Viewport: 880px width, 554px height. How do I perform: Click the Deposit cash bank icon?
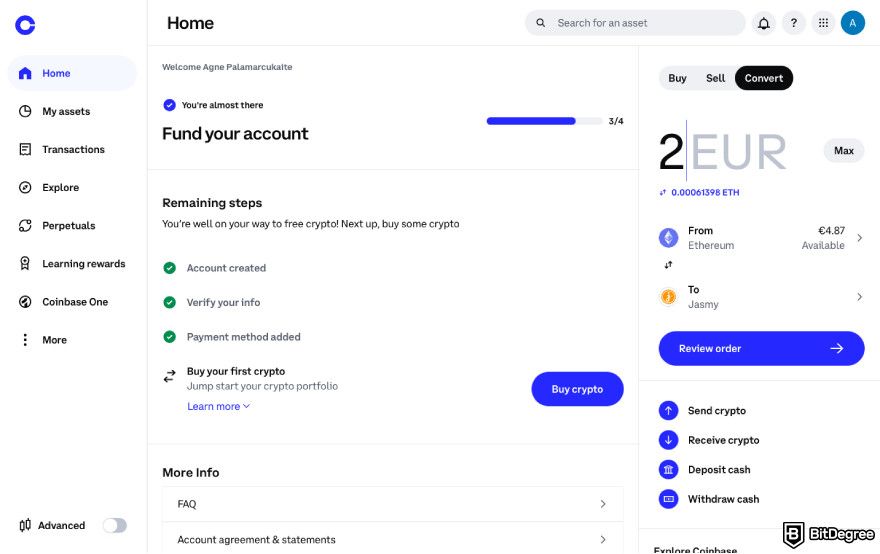[668, 470]
